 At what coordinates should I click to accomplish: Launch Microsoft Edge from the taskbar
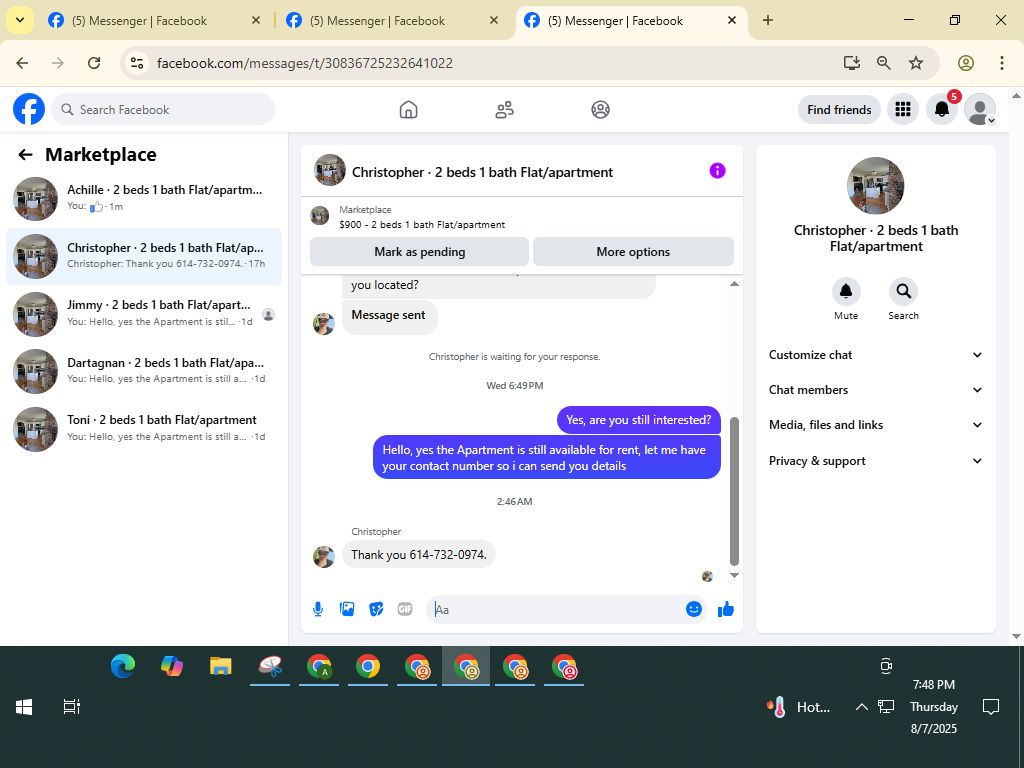(x=123, y=667)
